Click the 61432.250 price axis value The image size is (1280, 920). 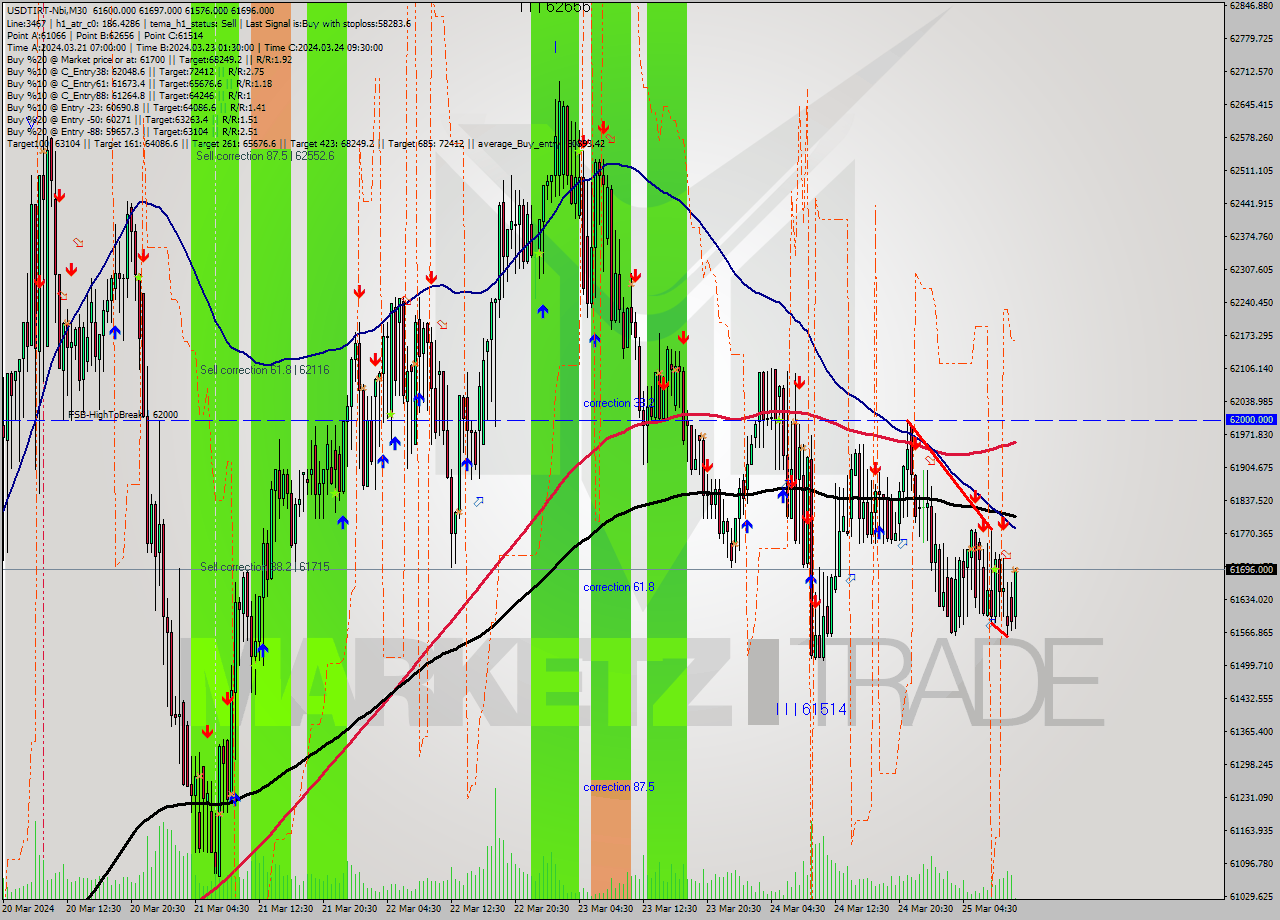coord(1251,698)
